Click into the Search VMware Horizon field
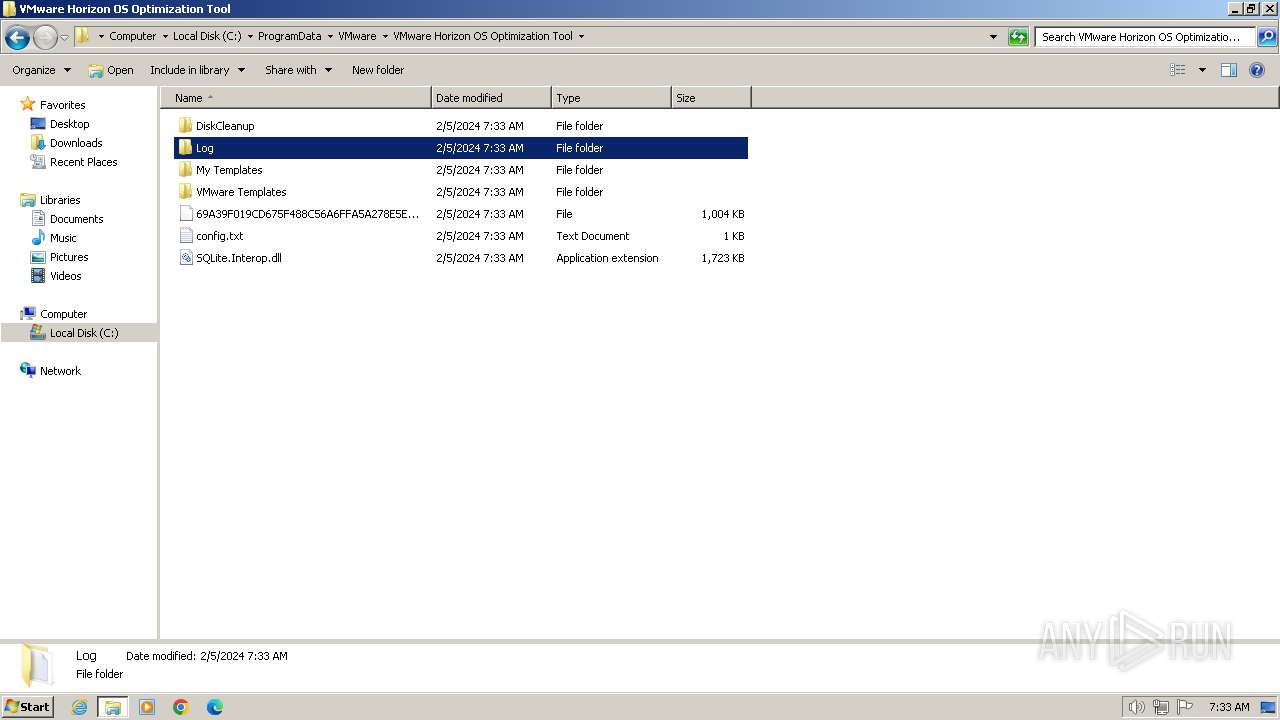Screen dimensions: 1280x720 pyautogui.click(x=1144, y=37)
